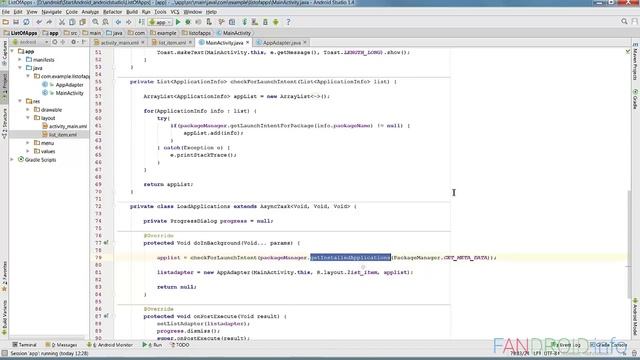Viewport: 640px width, 360px height.
Task: Click the Android Device Monitor icon
Action: [x=276, y=22]
